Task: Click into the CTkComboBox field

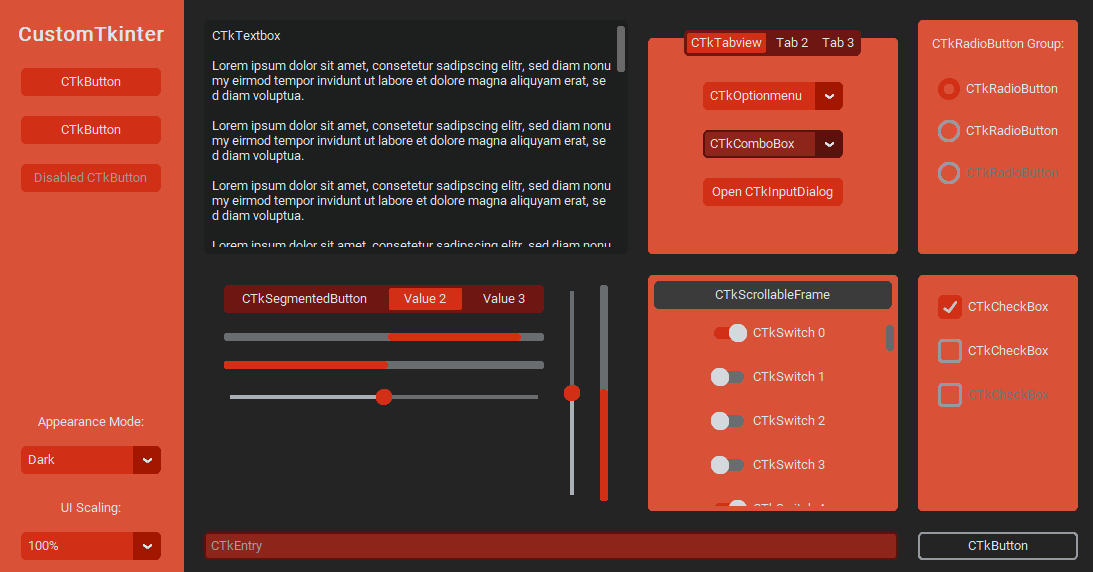Action: click(759, 144)
